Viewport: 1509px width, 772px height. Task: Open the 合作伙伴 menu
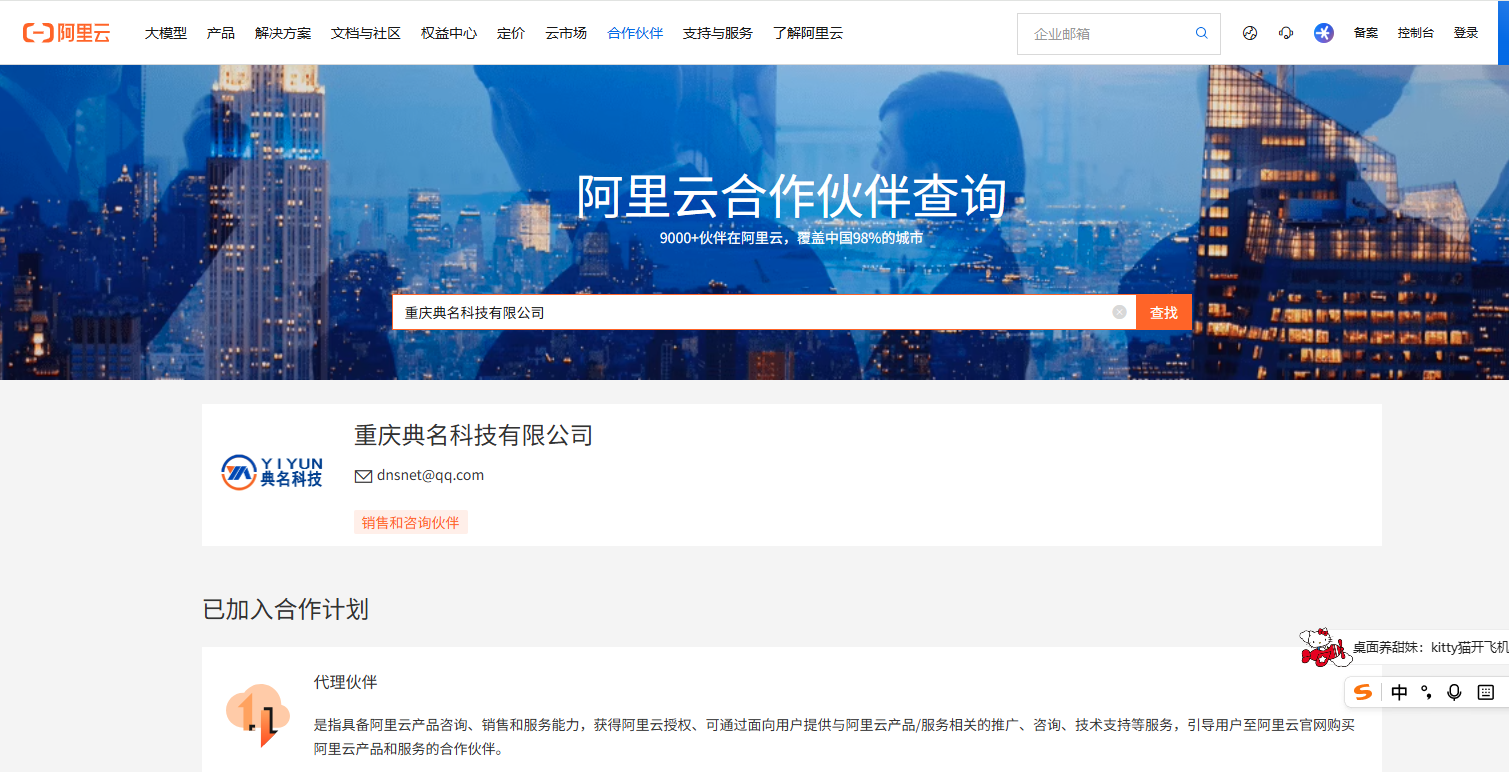635,33
